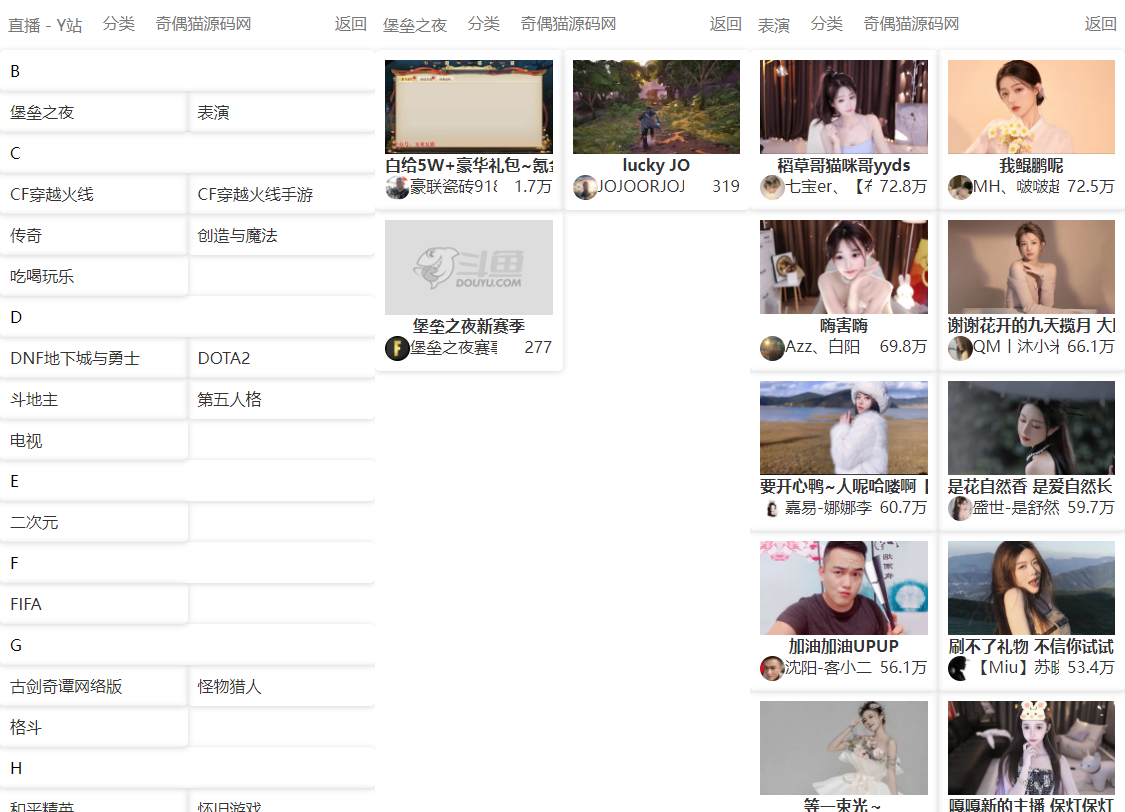Click the 七宝er streamer avatar
Viewport: 1125px width, 812px height.
coord(772,187)
